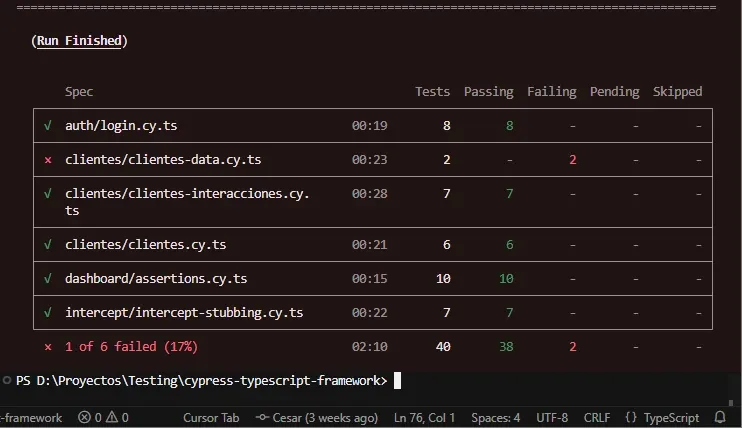
Task: Click the clientes/clientes.cy.ts spec name
Action: click(146, 244)
